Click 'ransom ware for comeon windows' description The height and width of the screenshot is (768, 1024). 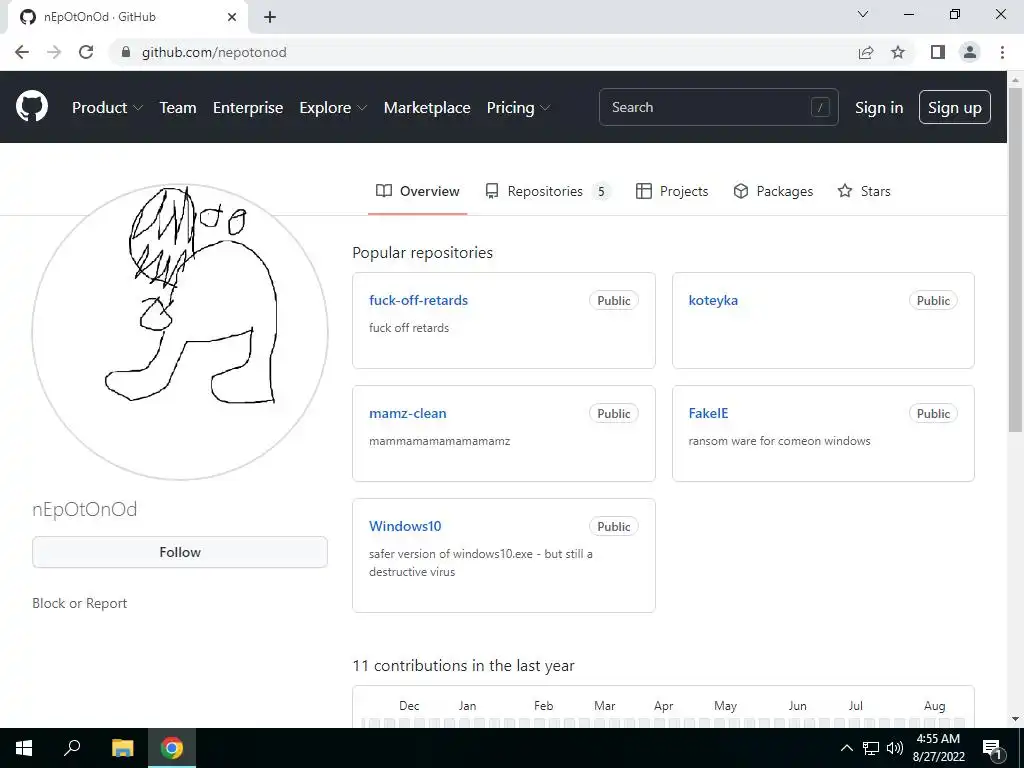tap(779, 441)
